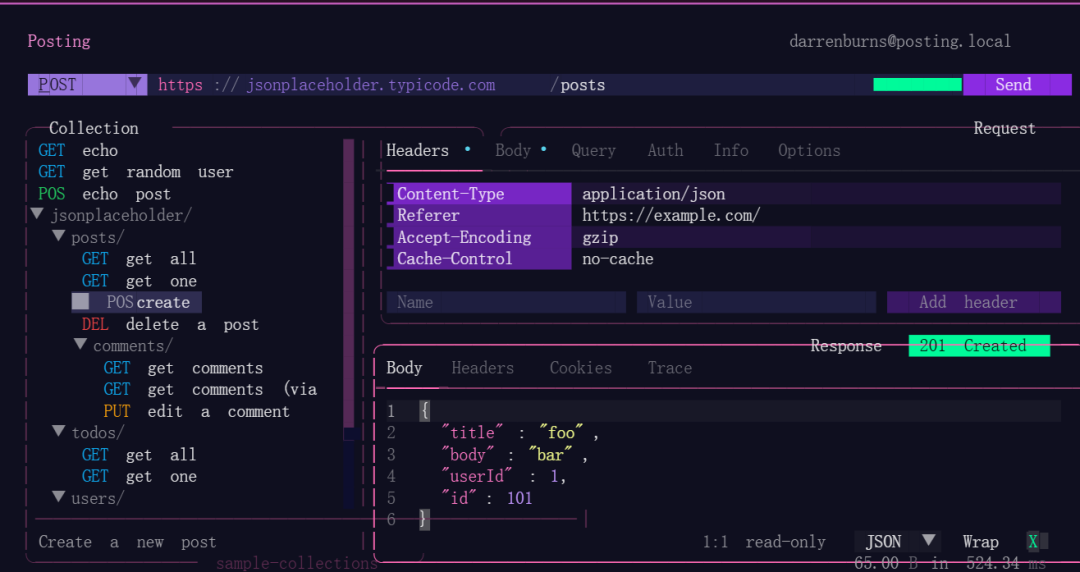Open the JSON language dropdown

(x=897, y=542)
